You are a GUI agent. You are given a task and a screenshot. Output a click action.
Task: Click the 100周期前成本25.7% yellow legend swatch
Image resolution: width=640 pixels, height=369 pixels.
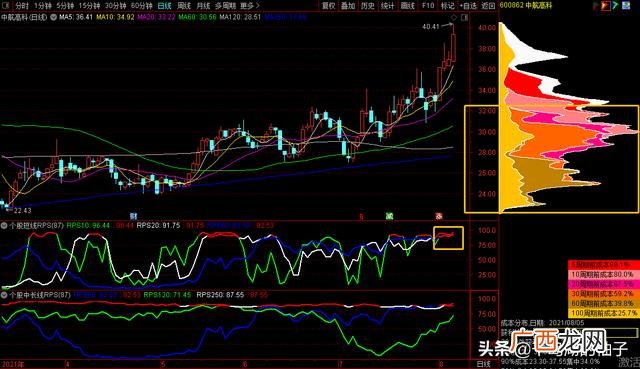click(x=603, y=313)
